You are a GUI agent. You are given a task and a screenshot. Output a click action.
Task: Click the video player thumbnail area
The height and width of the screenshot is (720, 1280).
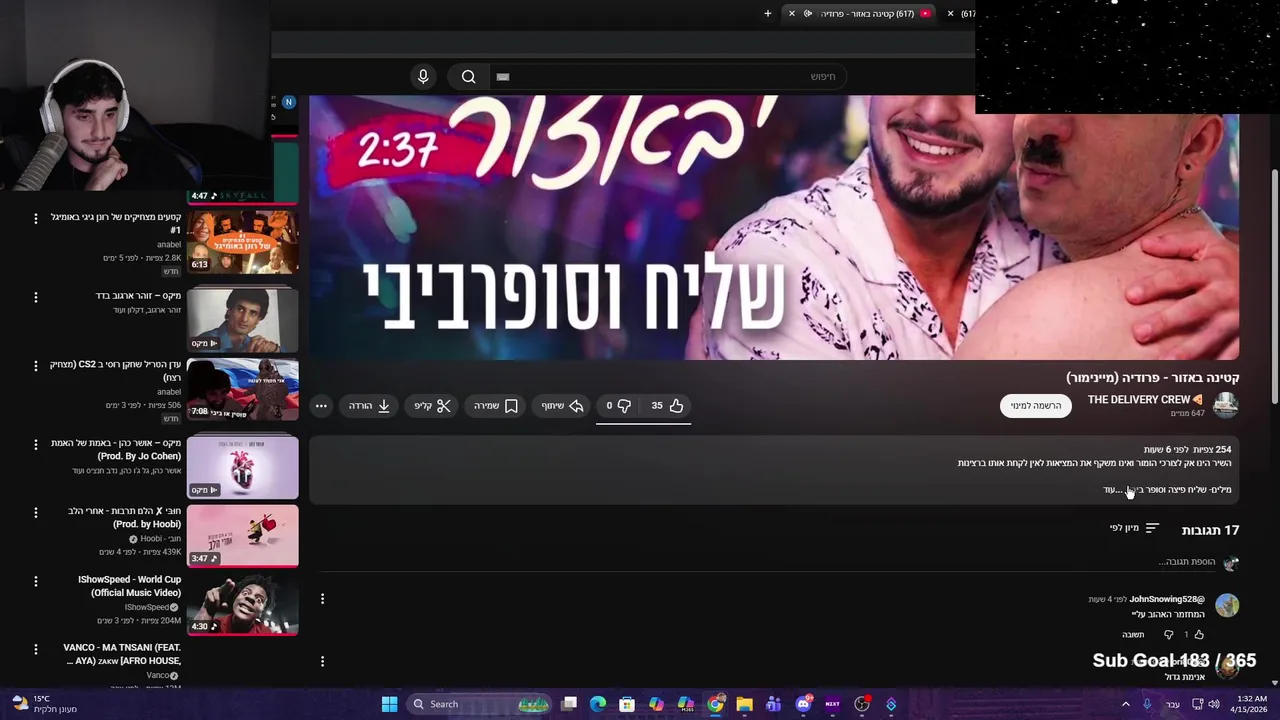tap(774, 227)
